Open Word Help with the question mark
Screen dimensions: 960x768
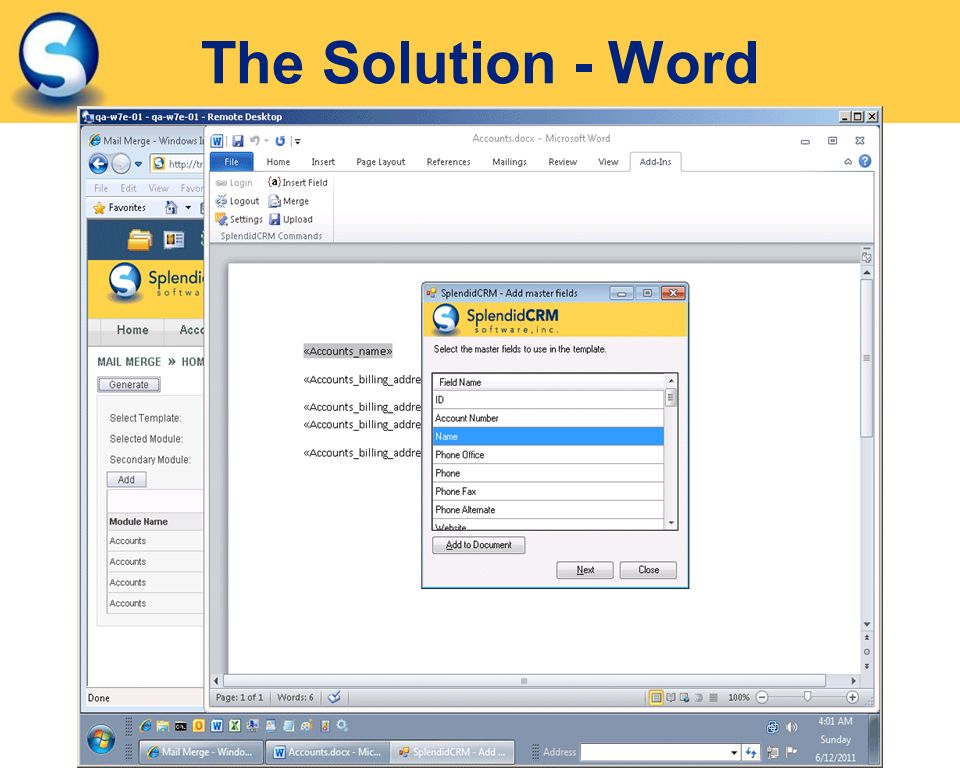click(x=864, y=161)
